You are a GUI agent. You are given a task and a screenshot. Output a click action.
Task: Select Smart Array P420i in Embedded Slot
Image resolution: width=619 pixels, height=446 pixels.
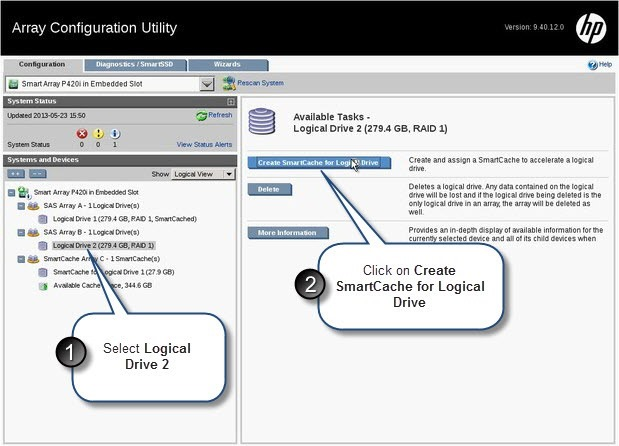[x=86, y=192]
